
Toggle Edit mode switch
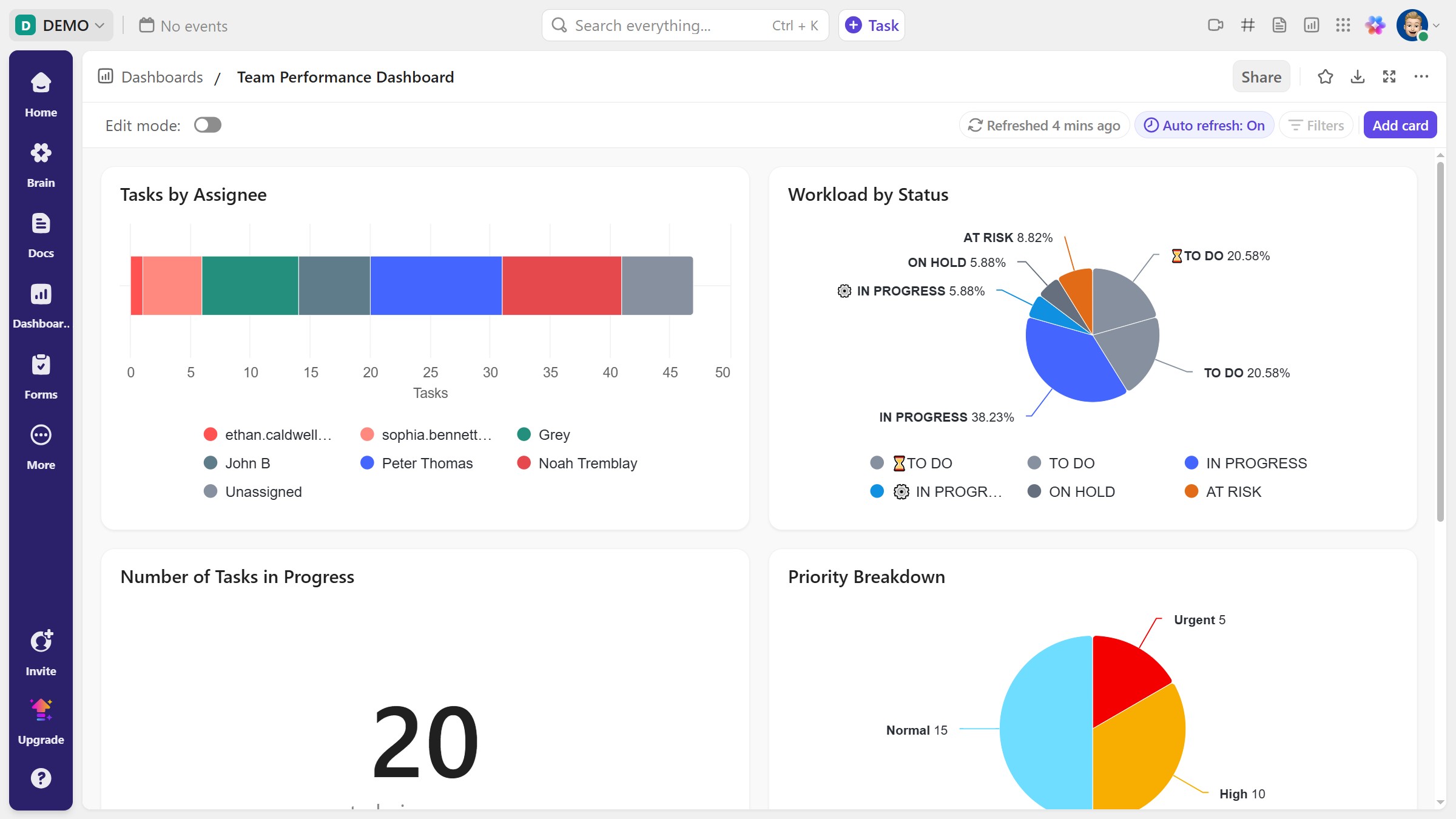tap(207, 125)
